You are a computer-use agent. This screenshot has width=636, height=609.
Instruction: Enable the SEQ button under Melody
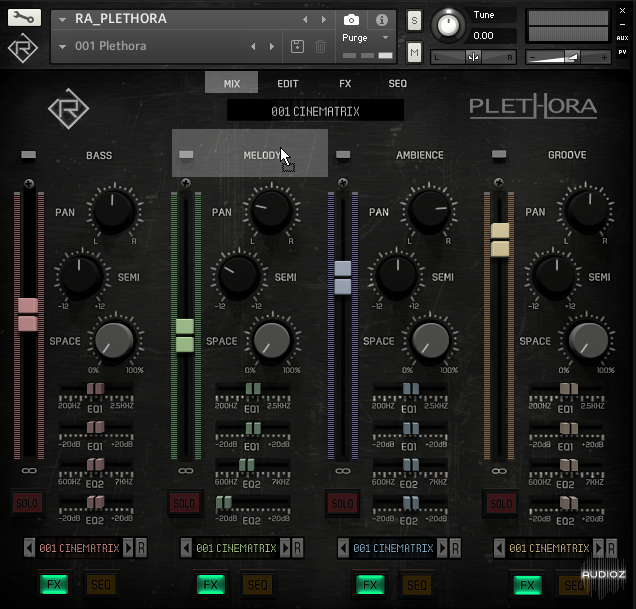258,585
